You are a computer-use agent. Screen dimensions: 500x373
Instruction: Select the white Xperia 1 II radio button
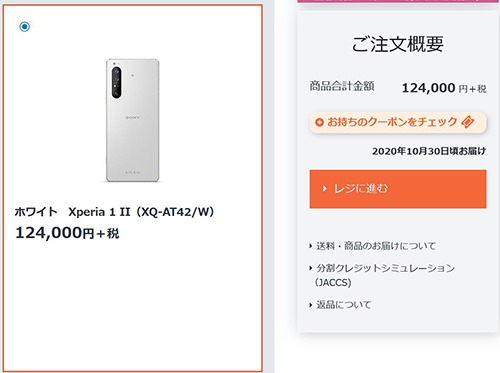[24, 26]
